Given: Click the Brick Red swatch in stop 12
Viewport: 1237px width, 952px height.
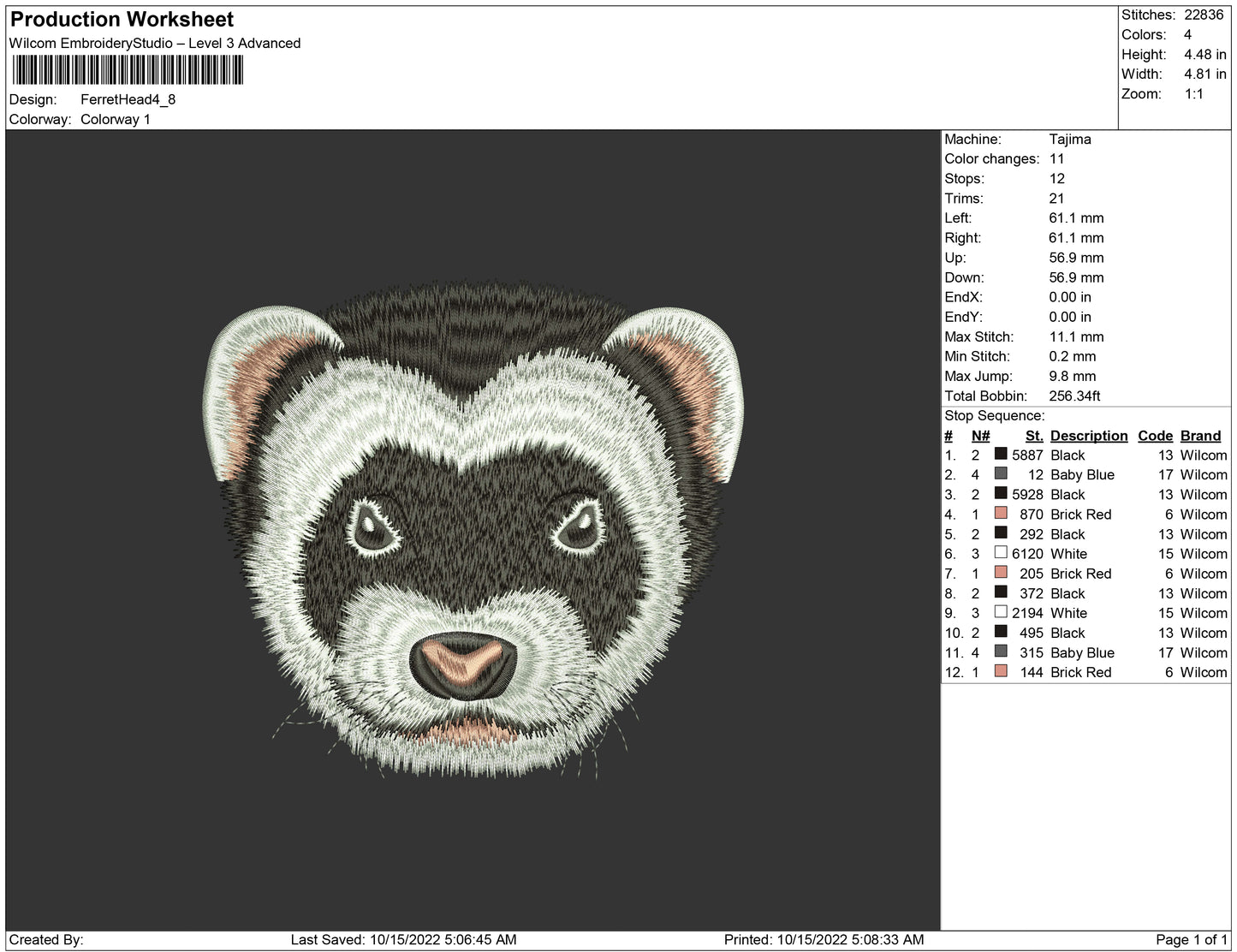Looking at the screenshot, I should (1000, 672).
